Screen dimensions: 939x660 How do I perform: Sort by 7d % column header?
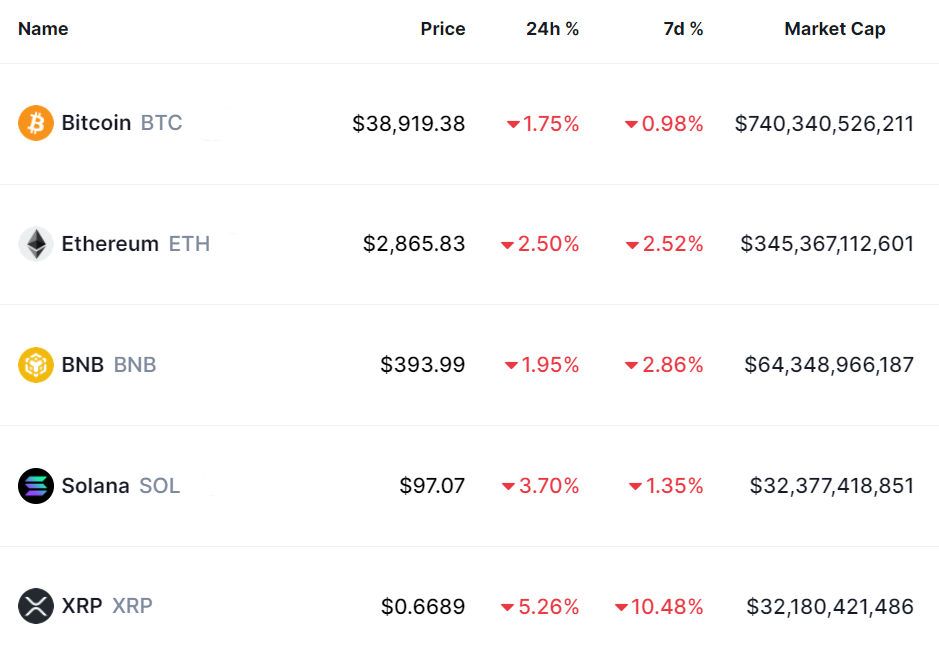coord(683,29)
